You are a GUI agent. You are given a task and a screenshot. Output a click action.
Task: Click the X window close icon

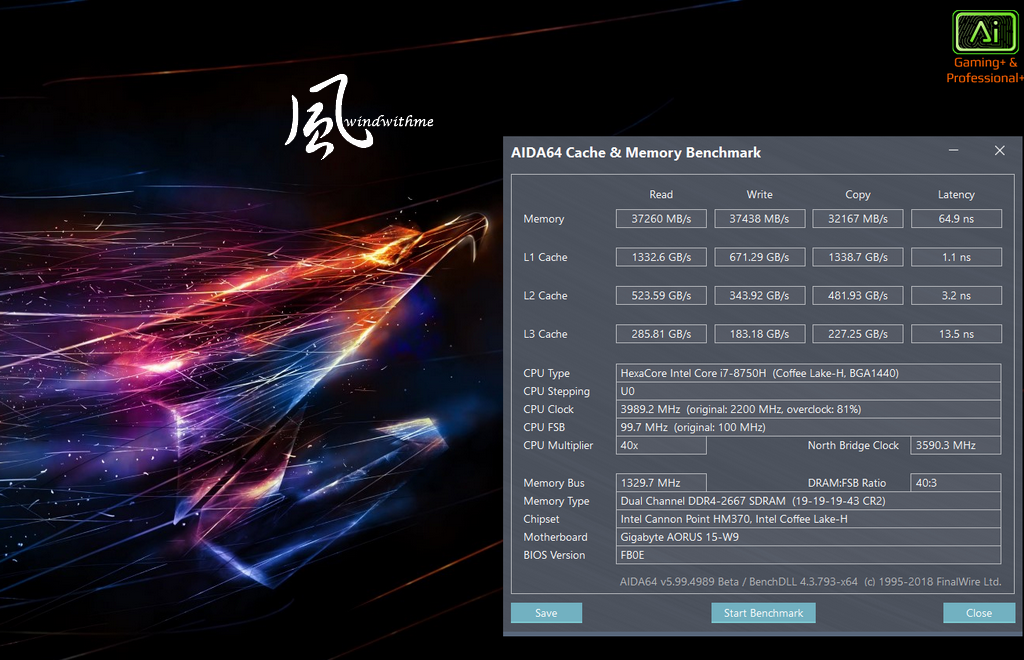[x=999, y=151]
